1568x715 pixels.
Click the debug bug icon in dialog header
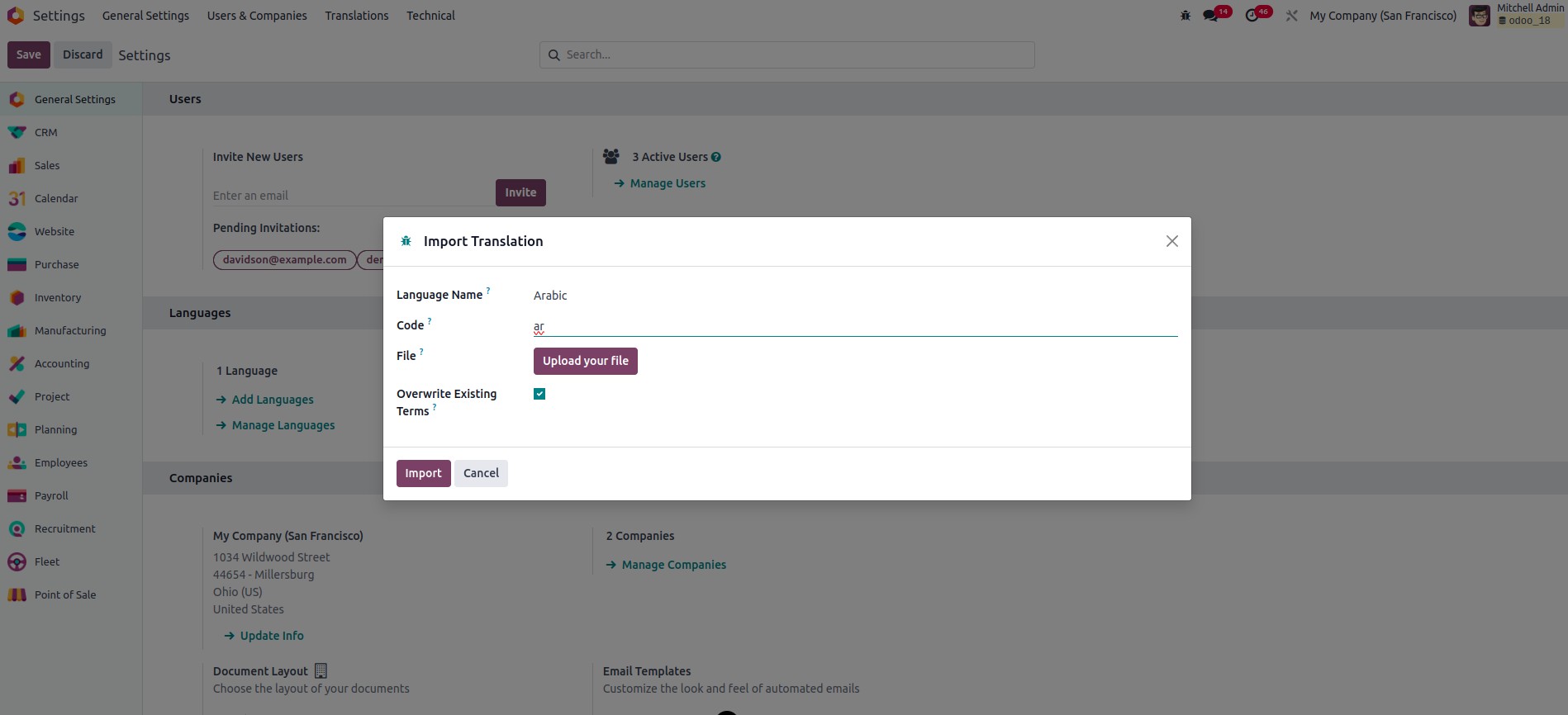click(x=406, y=241)
